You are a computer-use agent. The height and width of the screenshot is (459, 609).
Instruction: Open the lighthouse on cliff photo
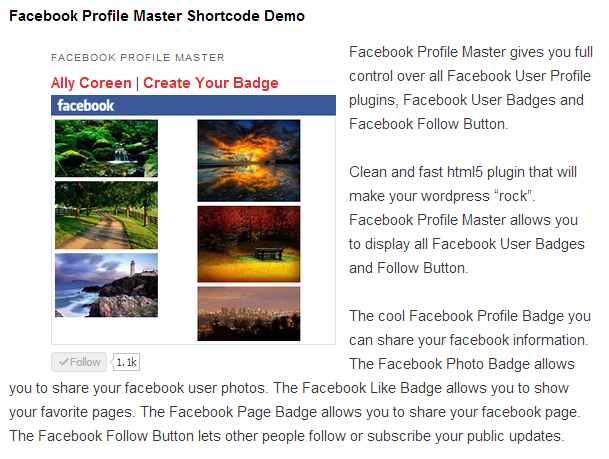point(106,285)
